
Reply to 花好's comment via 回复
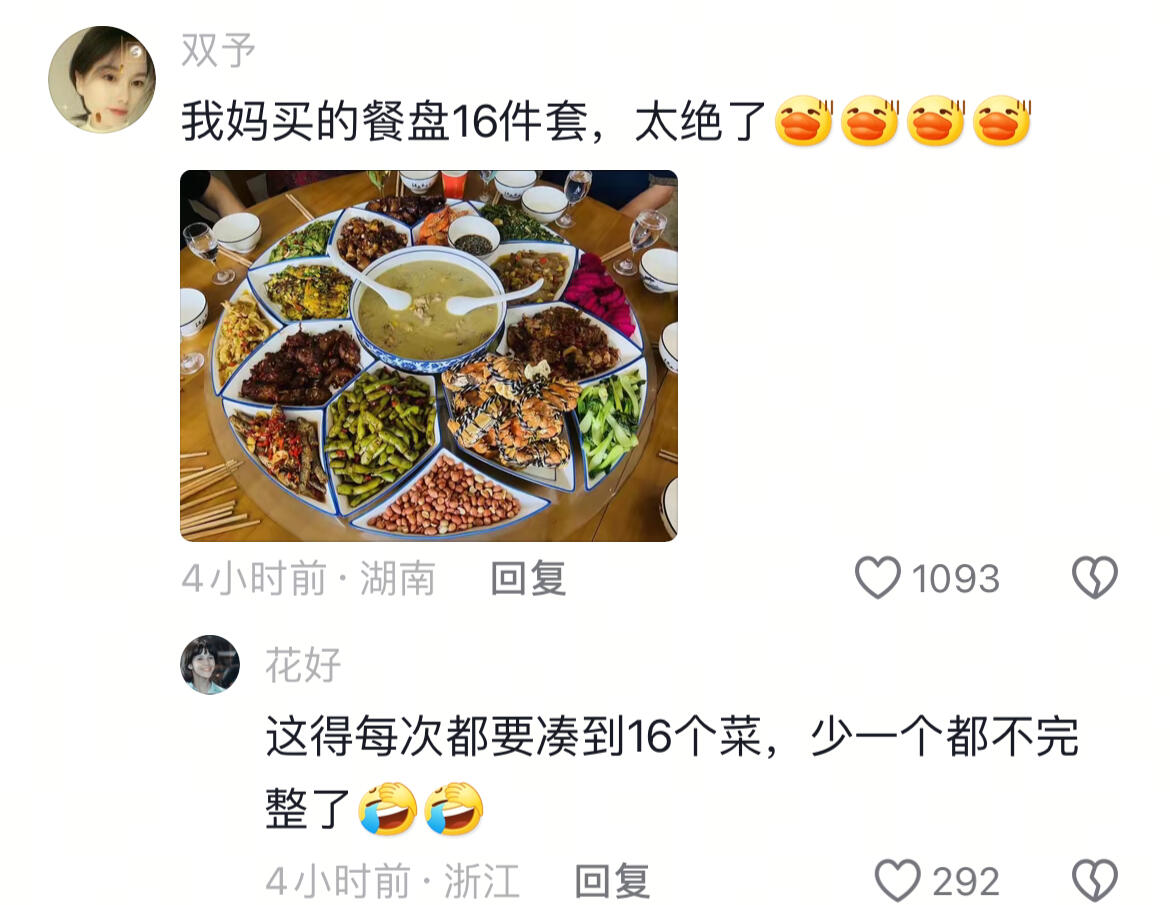(x=613, y=881)
